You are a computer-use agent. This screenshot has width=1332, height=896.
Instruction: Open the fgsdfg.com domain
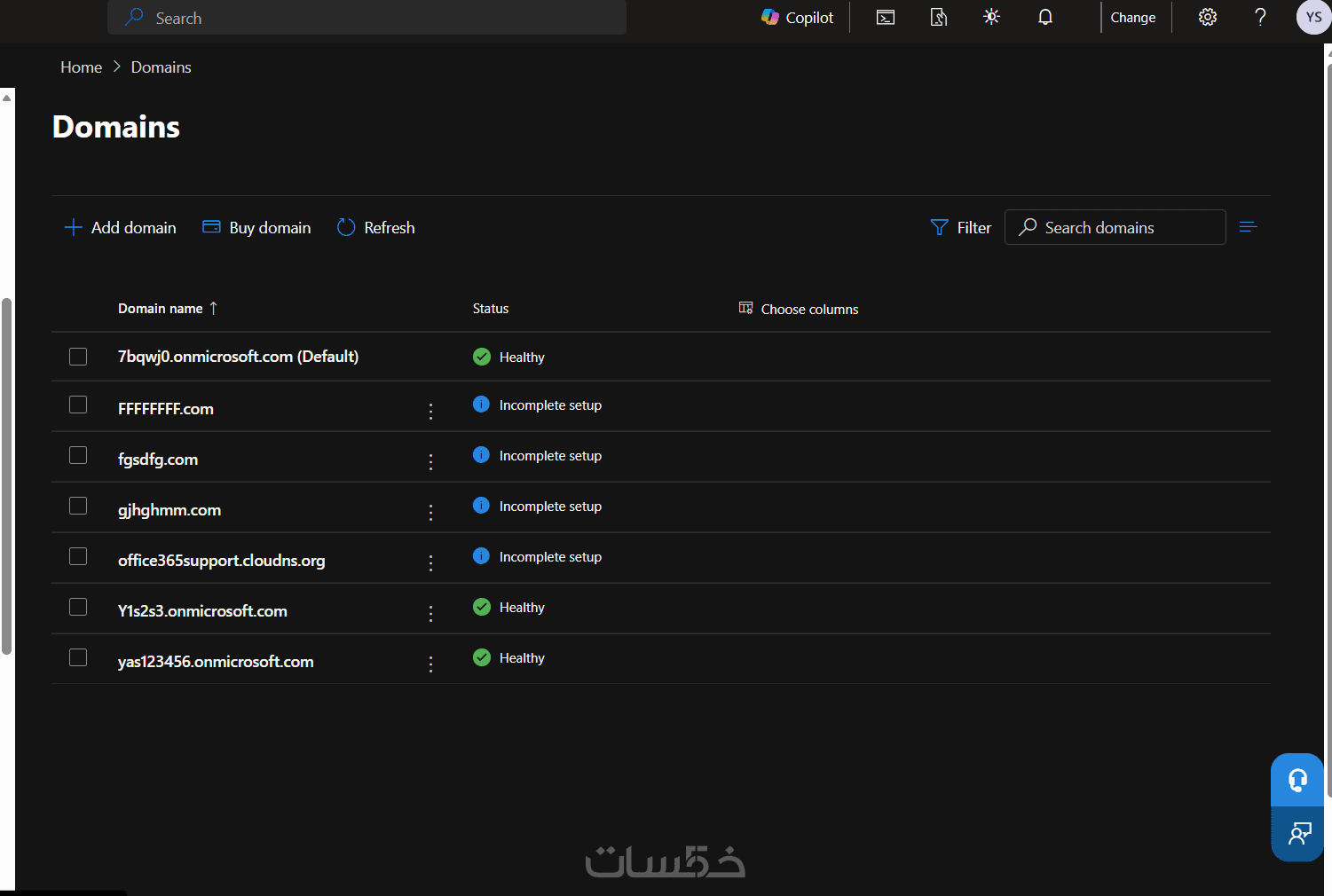click(158, 460)
